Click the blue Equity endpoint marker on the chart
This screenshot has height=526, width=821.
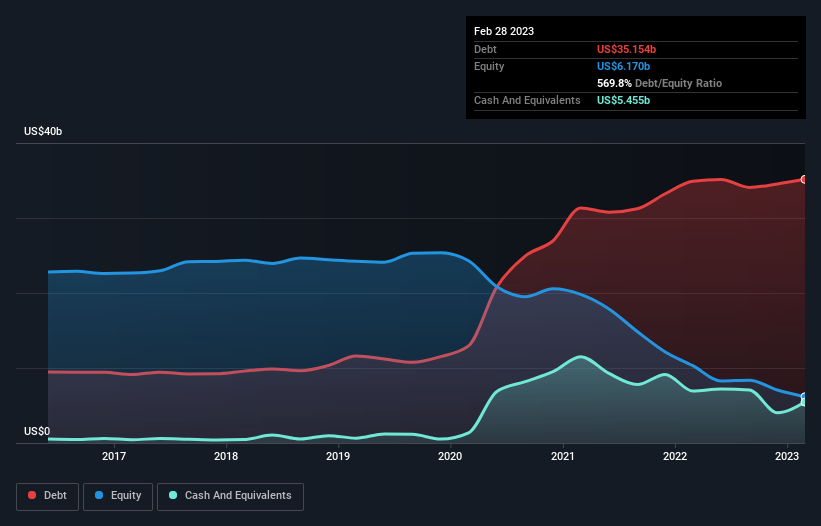(804, 396)
